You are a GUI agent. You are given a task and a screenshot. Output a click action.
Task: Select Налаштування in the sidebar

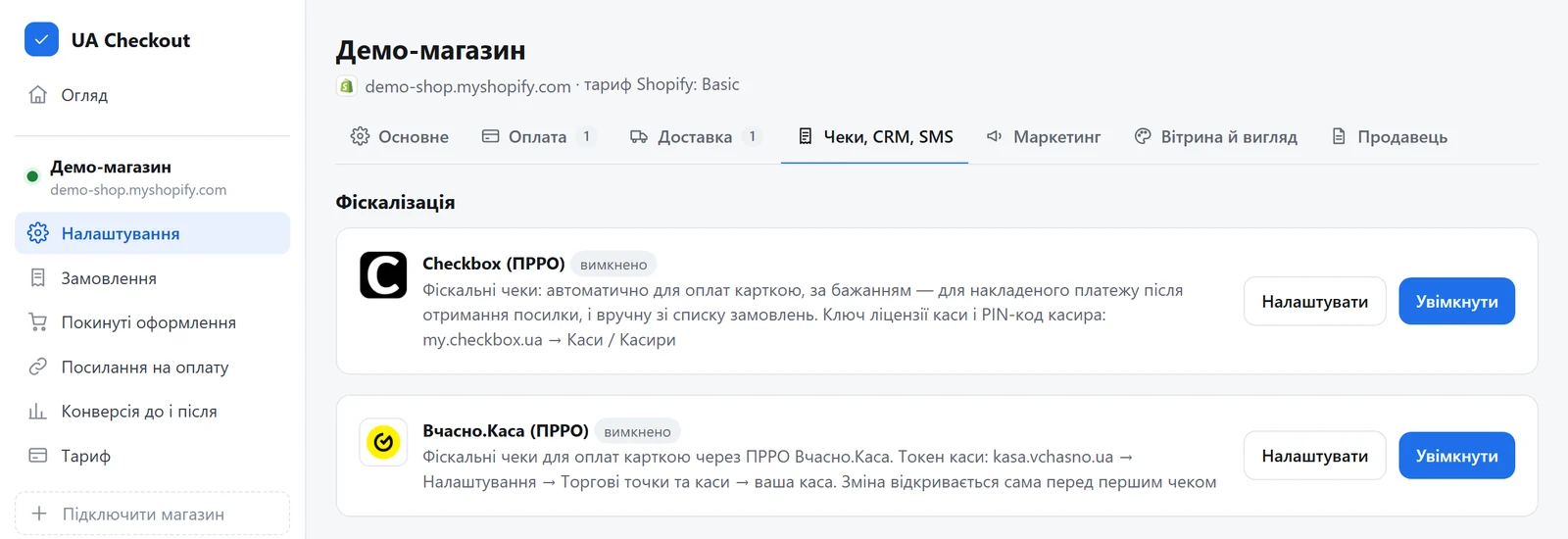tap(152, 233)
